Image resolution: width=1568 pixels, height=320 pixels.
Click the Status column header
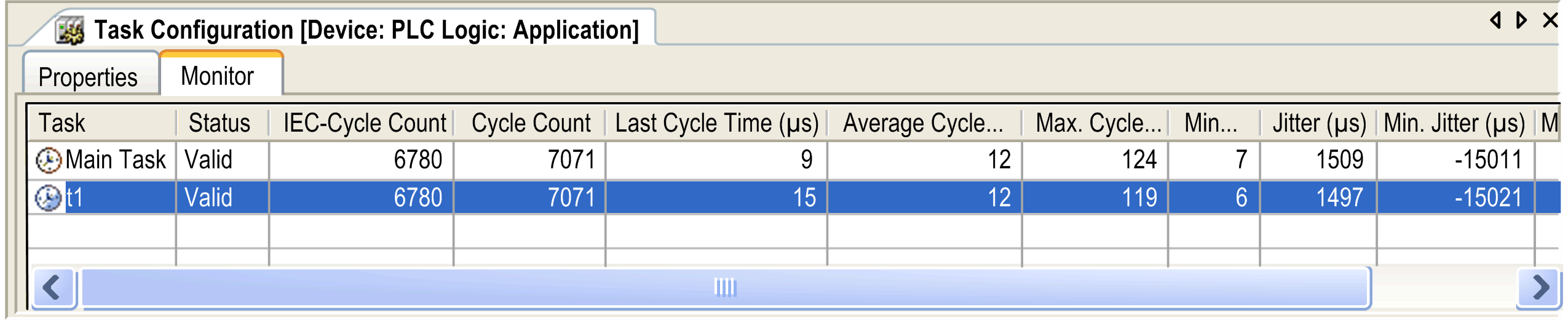[220, 123]
